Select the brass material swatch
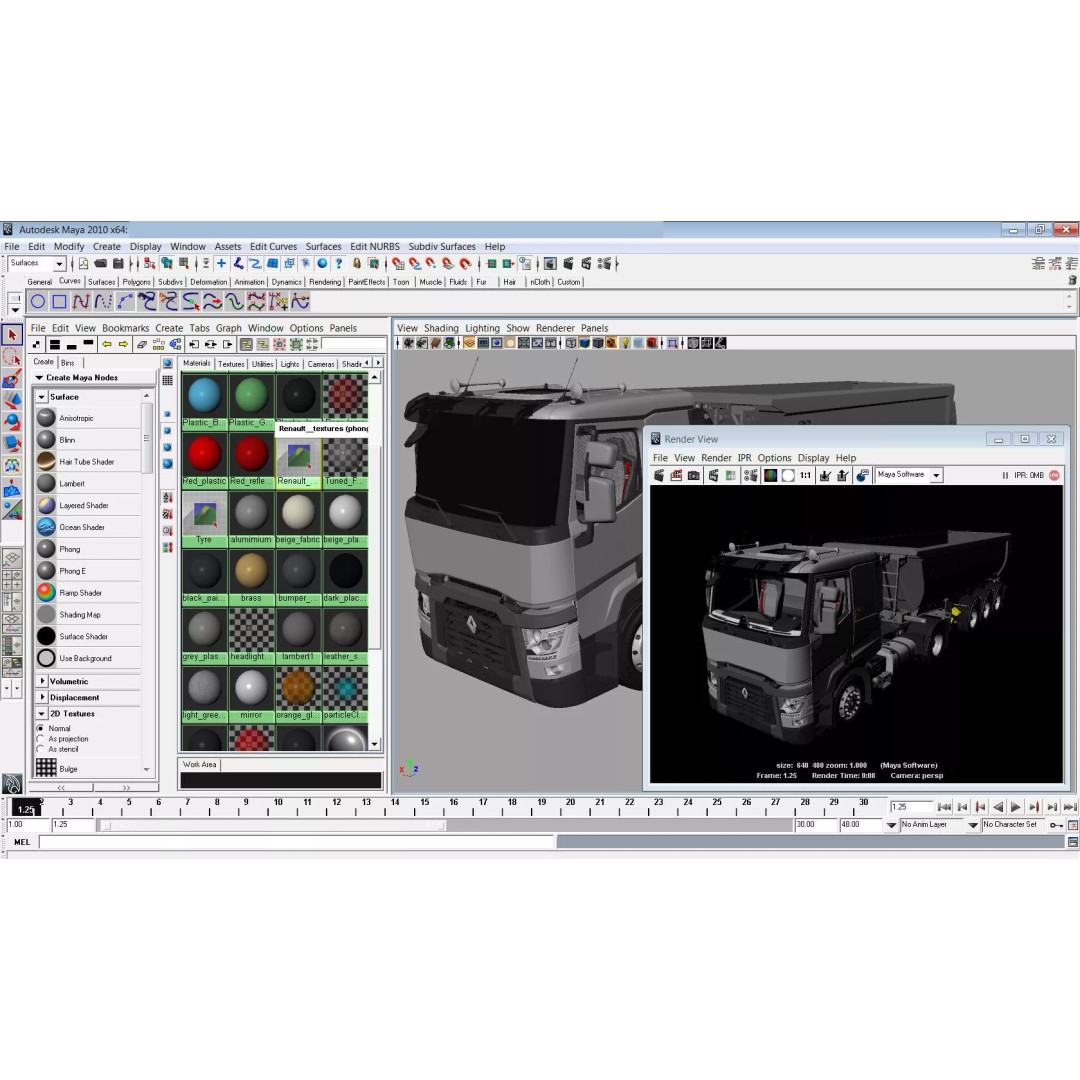This screenshot has width=1080, height=1080. pos(251,577)
